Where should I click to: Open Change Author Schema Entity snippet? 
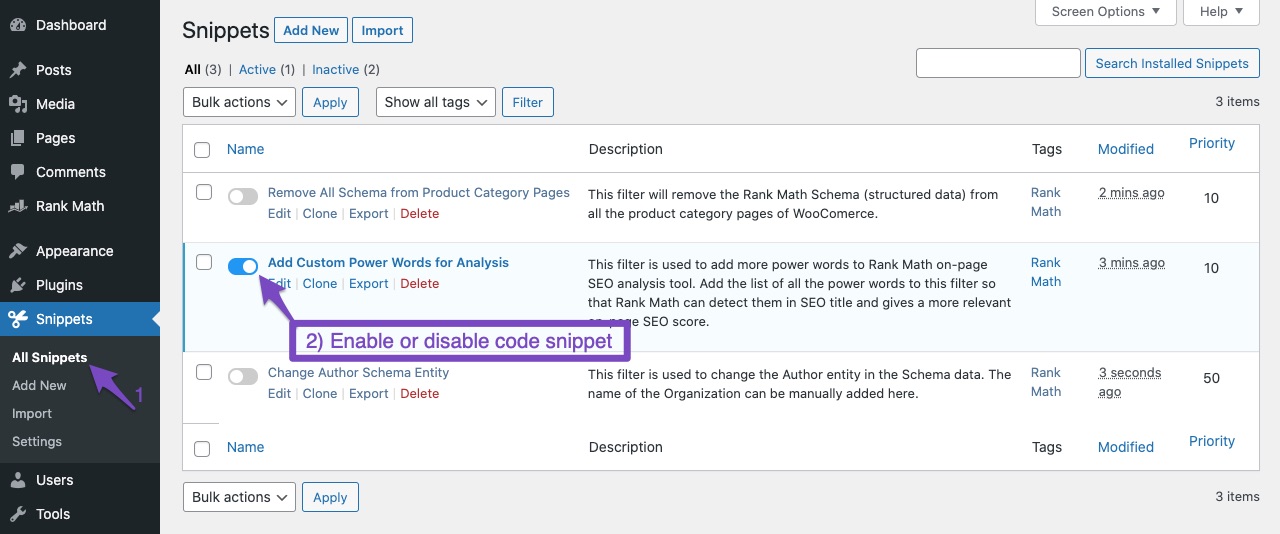coord(358,373)
